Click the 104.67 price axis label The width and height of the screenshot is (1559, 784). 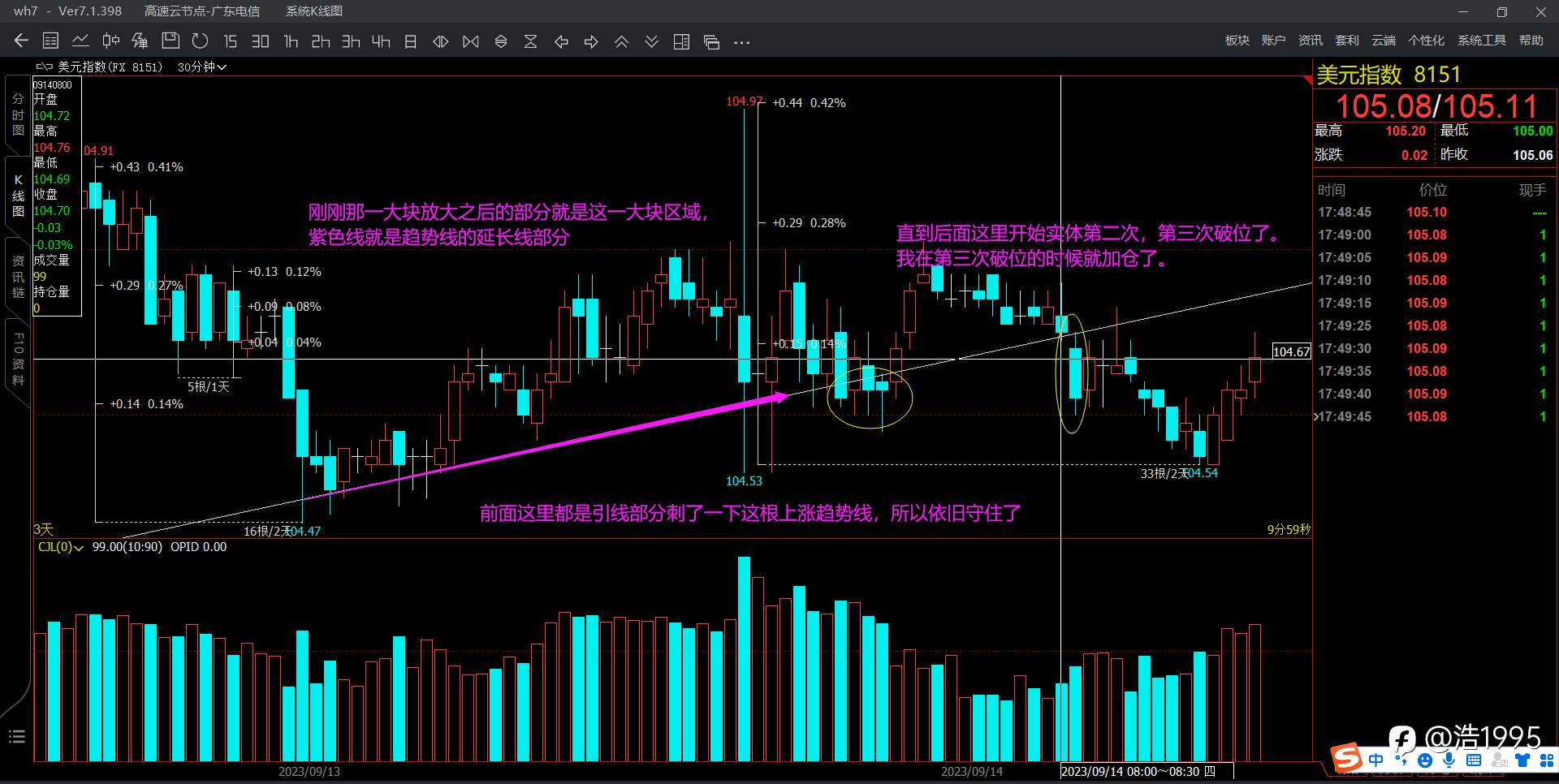(1291, 351)
